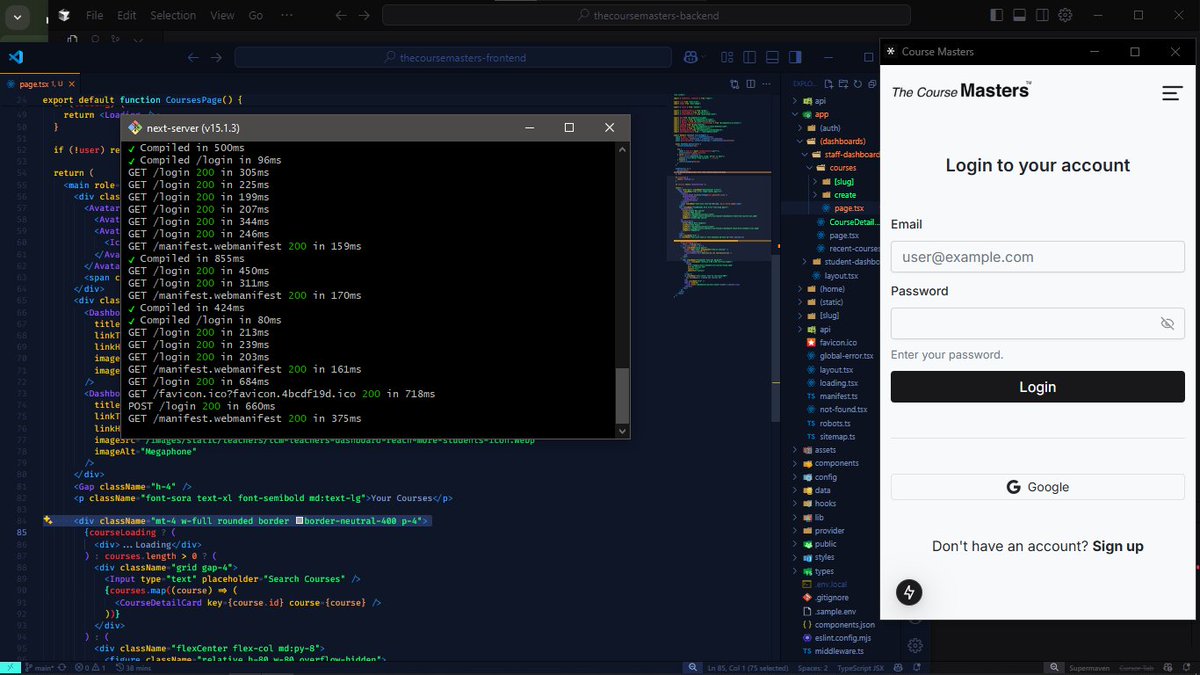
Task: Open File menu in backend window
Action: 94,15
